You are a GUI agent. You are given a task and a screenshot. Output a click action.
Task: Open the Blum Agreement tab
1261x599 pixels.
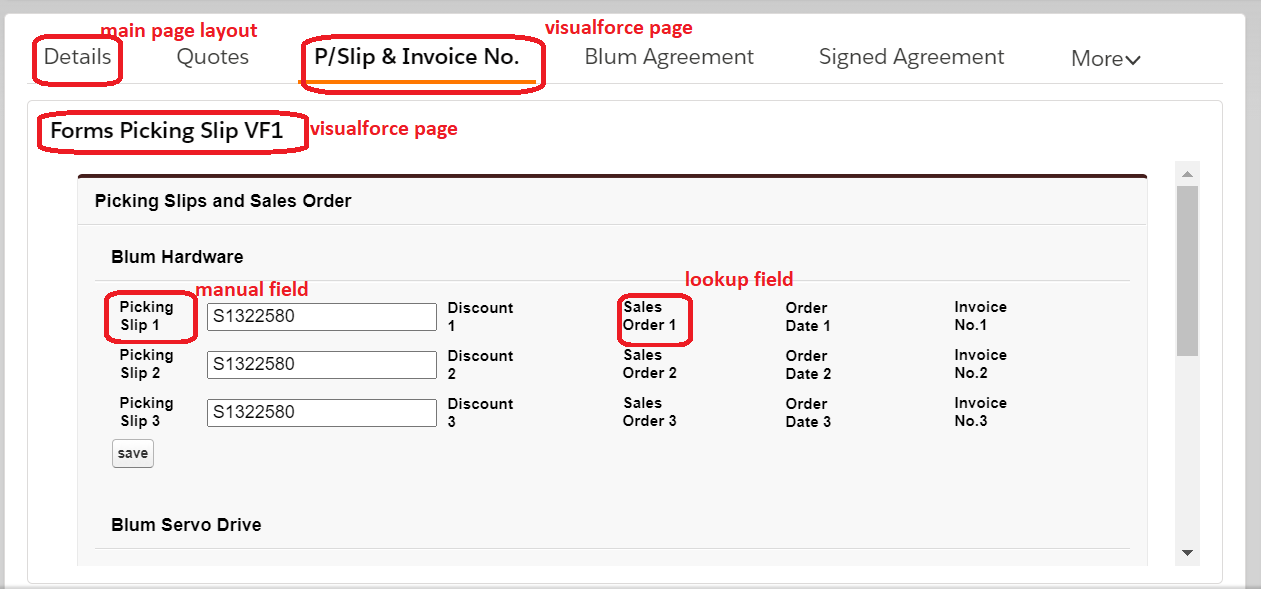click(669, 57)
